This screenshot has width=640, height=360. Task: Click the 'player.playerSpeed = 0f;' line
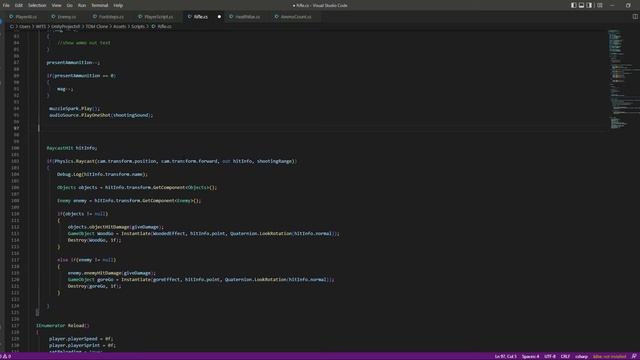[x=81, y=339]
